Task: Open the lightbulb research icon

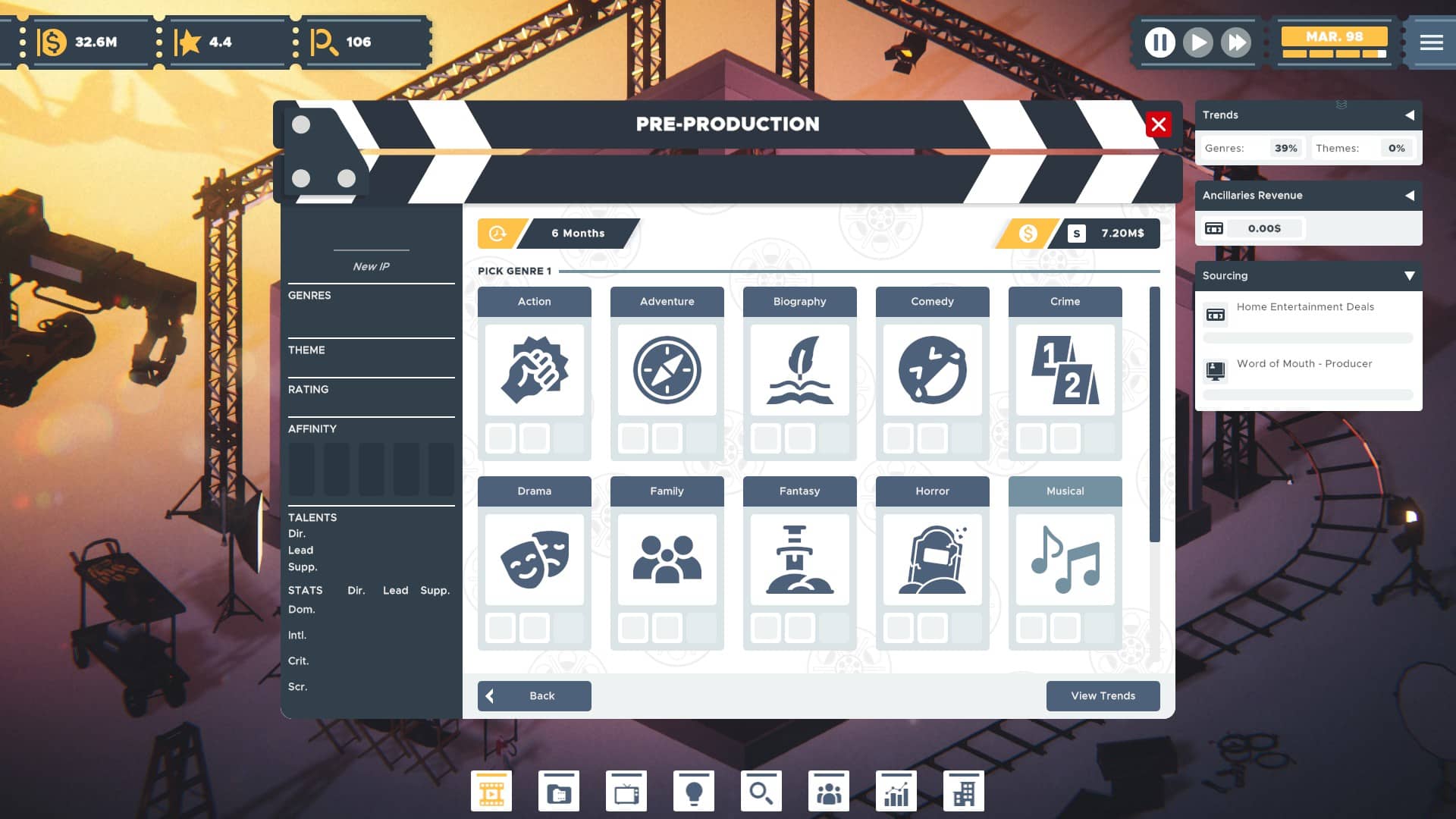Action: [x=694, y=792]
